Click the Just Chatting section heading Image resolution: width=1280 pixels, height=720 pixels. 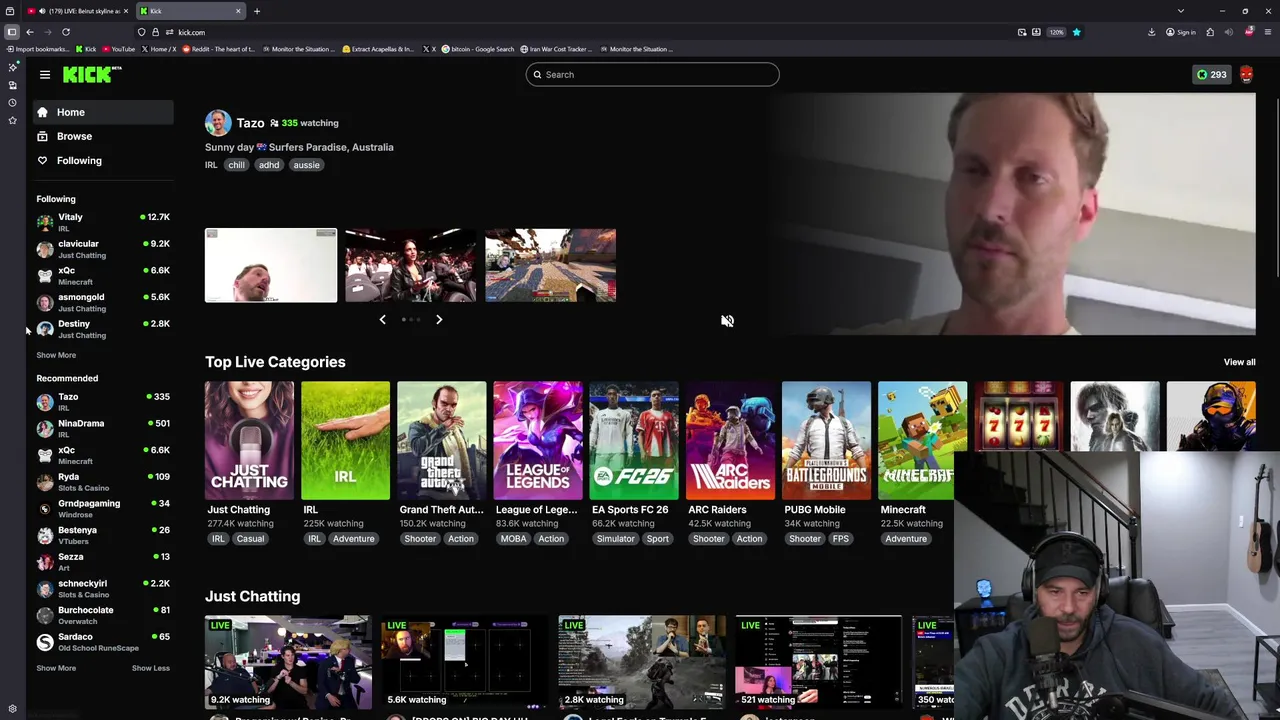point(252,596)
